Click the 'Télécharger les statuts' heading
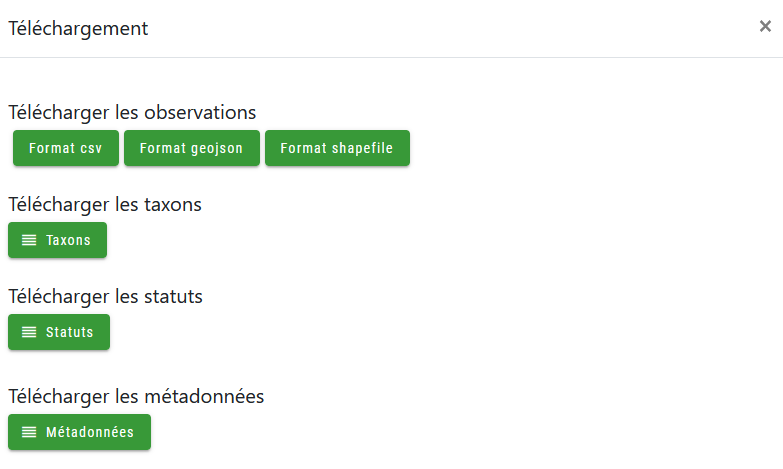Image resolution: width=783 pixels, height=469 pixels. (x=105, y=296)
